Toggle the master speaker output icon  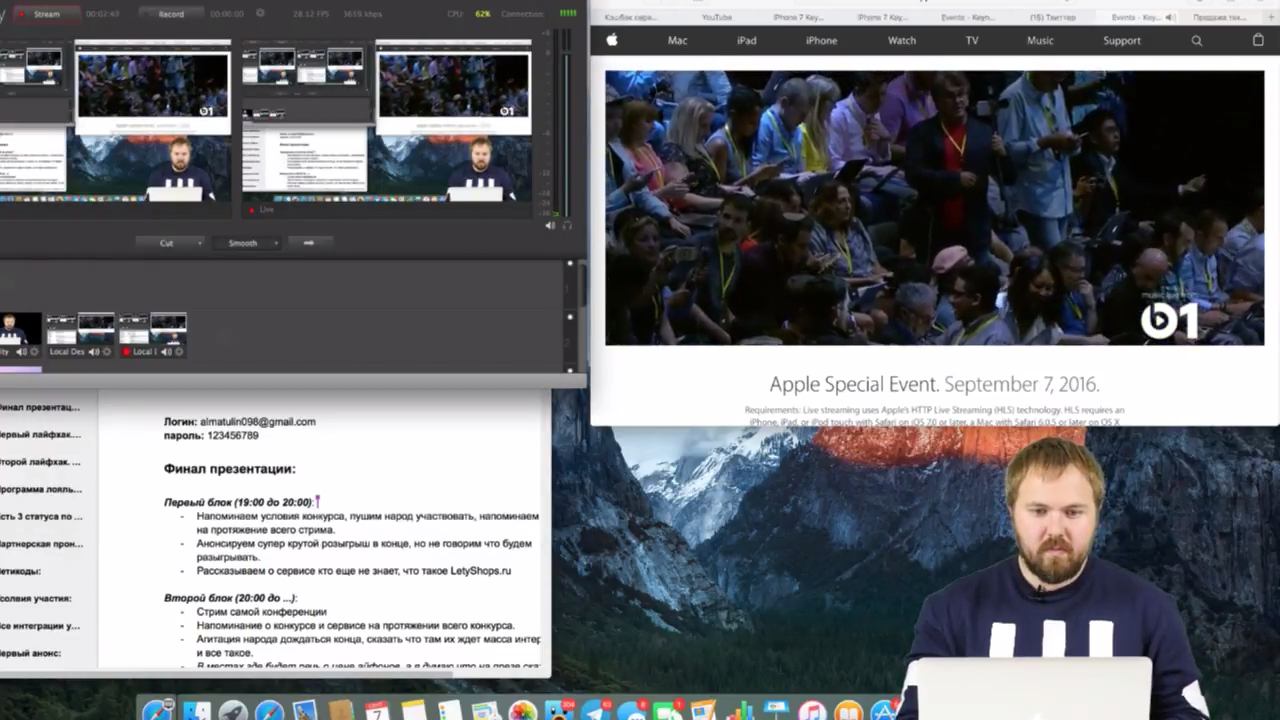550,225
